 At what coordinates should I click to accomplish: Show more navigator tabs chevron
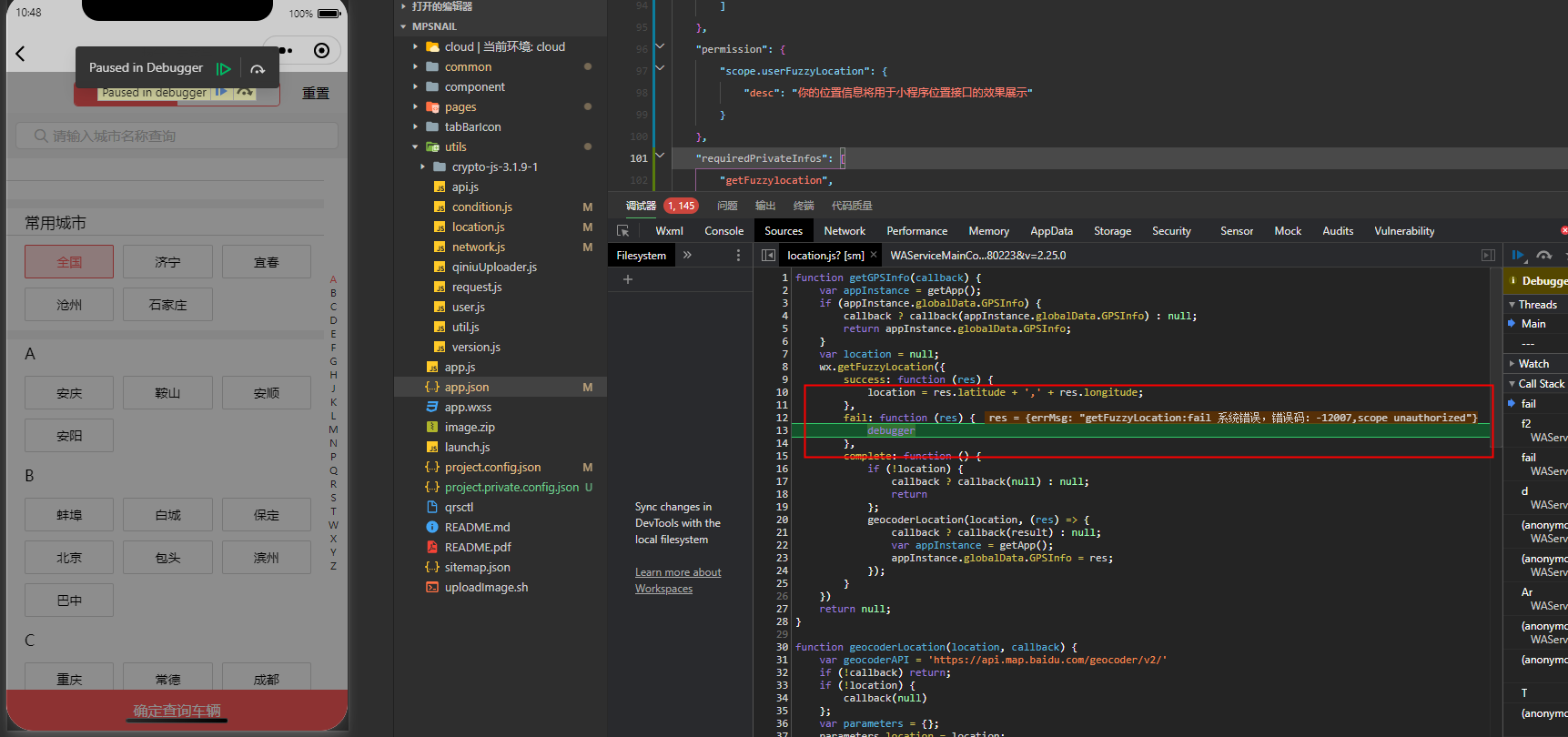(687, 256)
